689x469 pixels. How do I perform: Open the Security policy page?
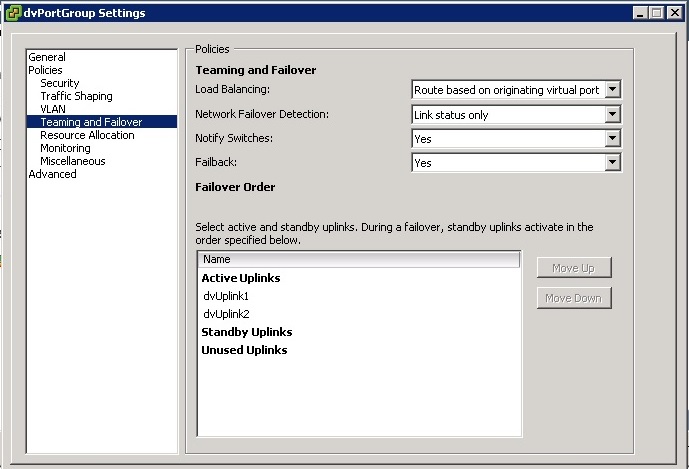coord(60,84)
